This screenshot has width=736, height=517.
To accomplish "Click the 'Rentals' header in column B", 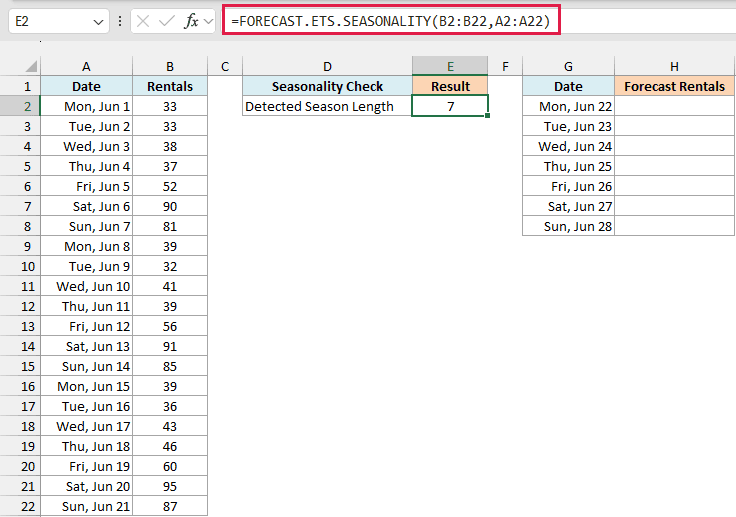I will 170,86.
